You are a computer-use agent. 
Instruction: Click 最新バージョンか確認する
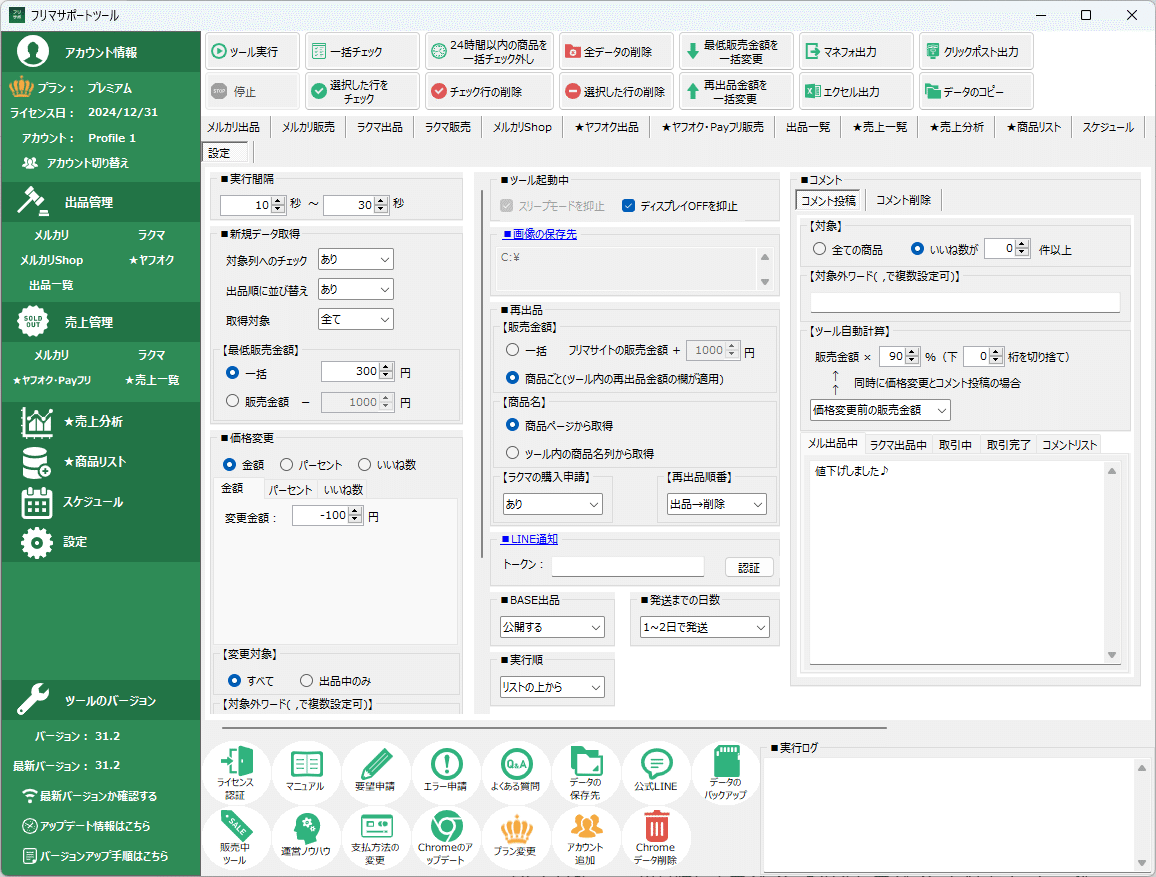[x=89, y=796]
